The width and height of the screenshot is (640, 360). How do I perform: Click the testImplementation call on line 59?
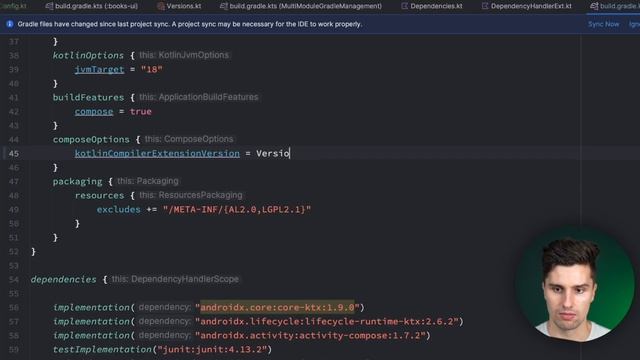[102, 349]
